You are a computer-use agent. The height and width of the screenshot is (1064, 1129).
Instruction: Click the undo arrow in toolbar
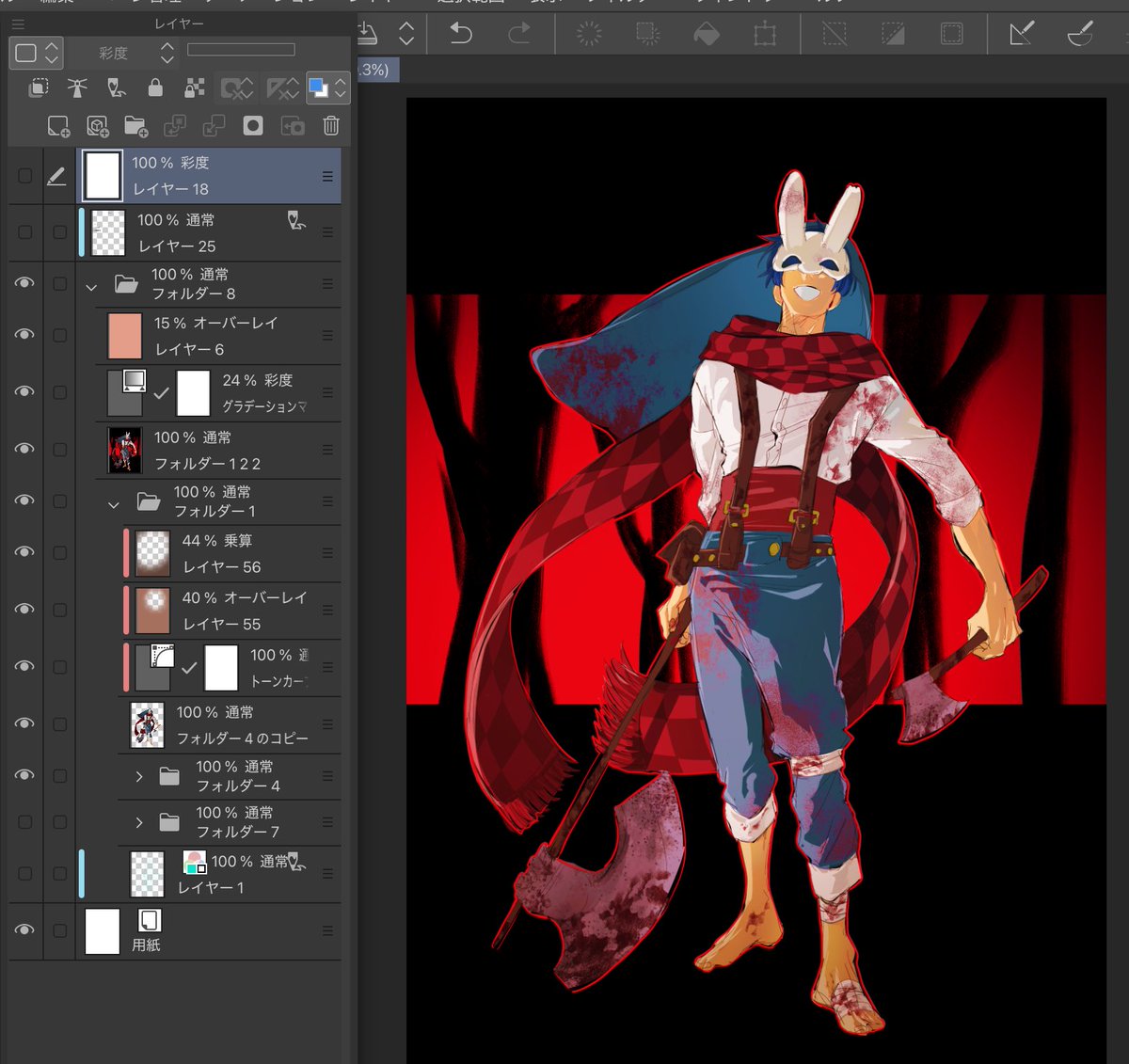tap(460, 35)
